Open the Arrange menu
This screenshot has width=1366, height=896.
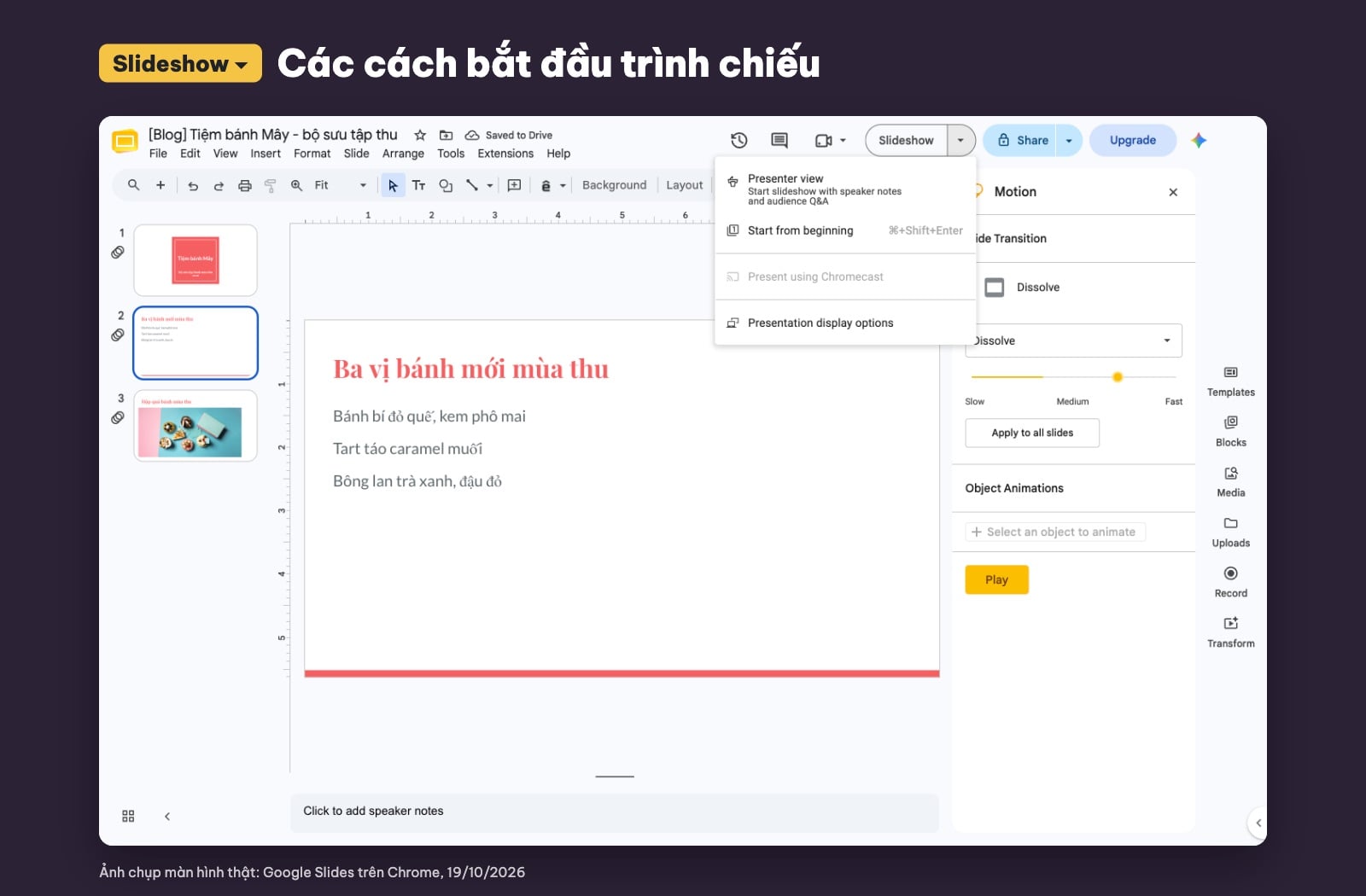403,154
